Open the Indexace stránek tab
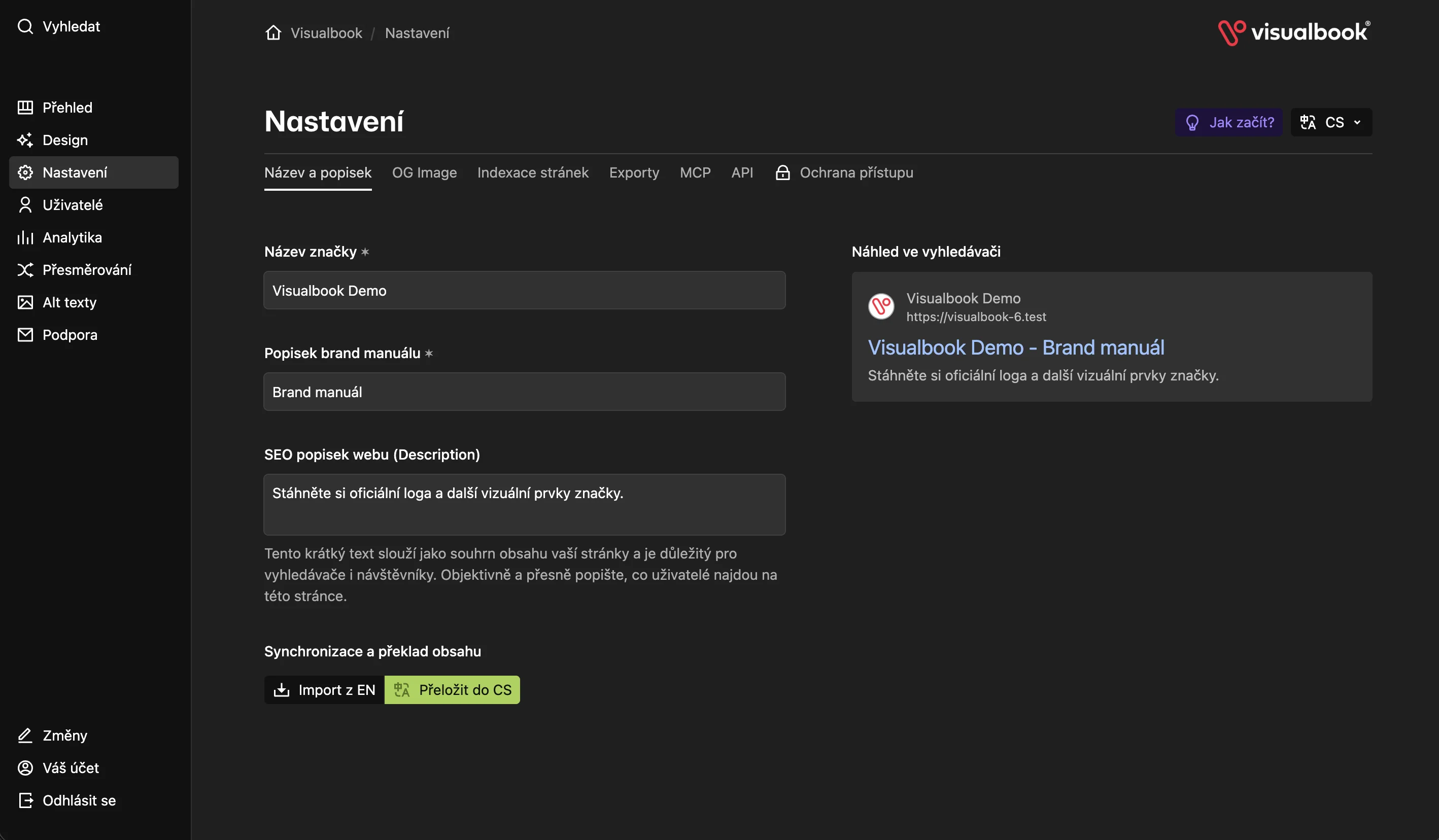The height and width of the screenshot is (840, 1439). pos(533,172)
